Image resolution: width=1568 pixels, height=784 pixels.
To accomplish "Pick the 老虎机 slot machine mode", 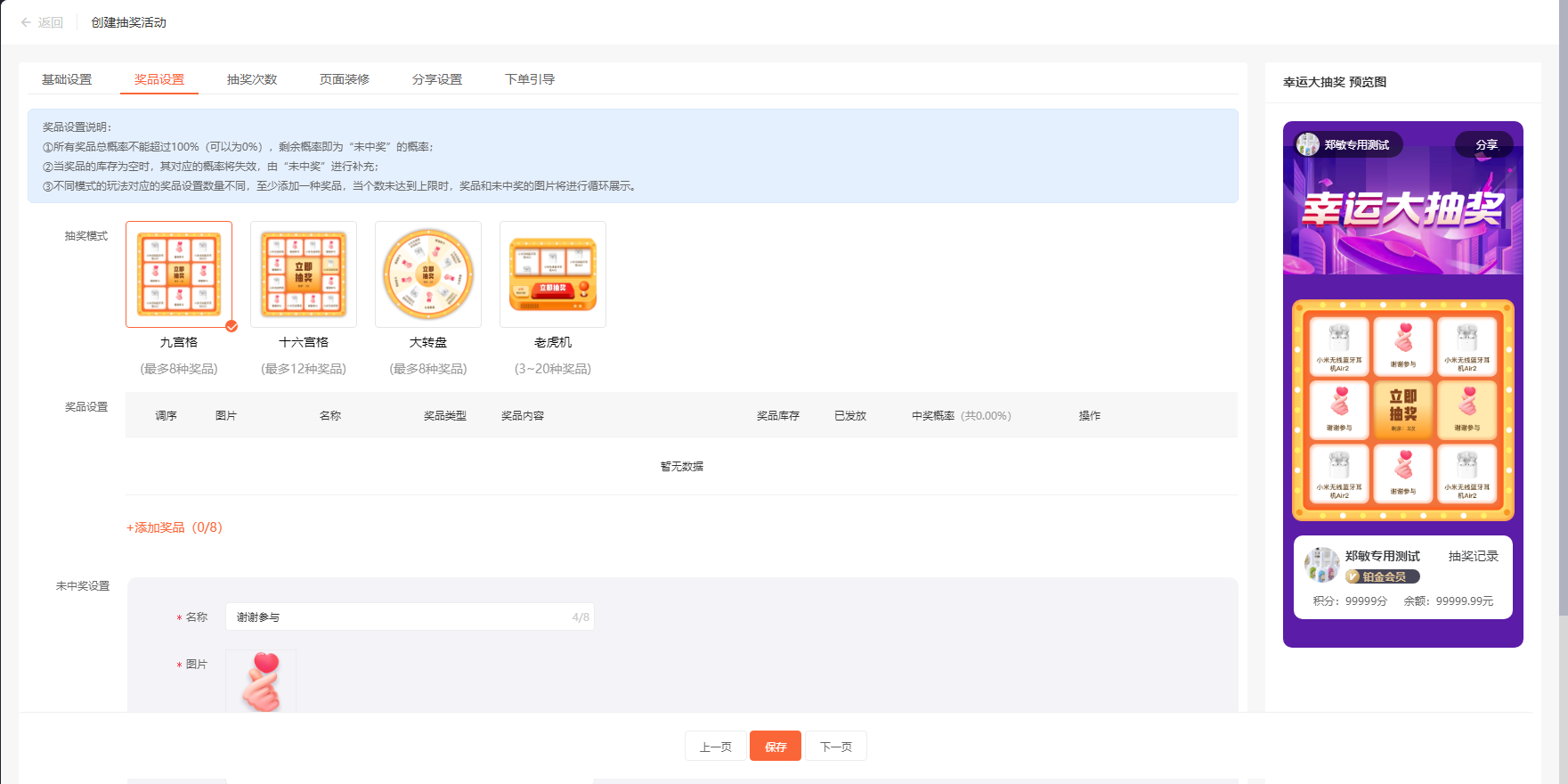I will [x=553, y=274].
